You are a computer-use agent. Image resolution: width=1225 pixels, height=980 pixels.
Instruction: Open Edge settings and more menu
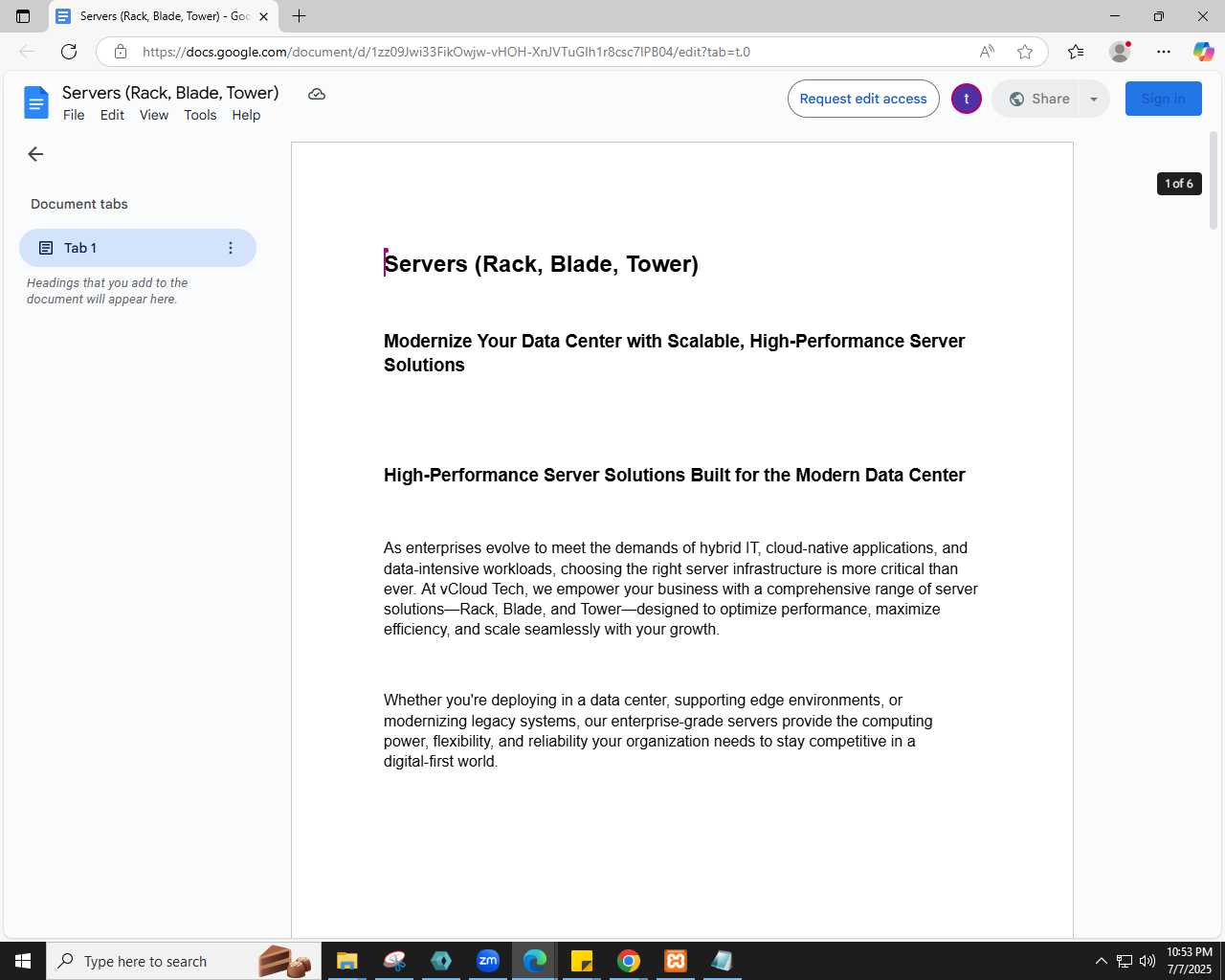tap(1164, 52)
